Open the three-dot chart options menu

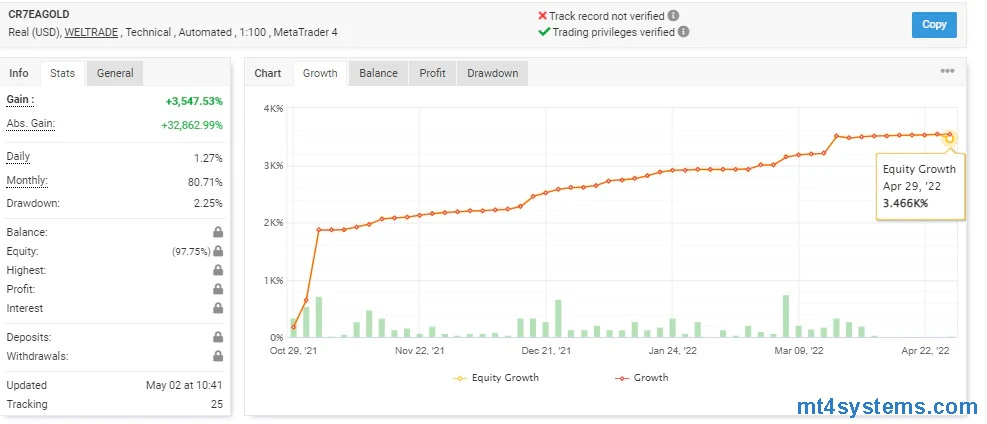947,72
